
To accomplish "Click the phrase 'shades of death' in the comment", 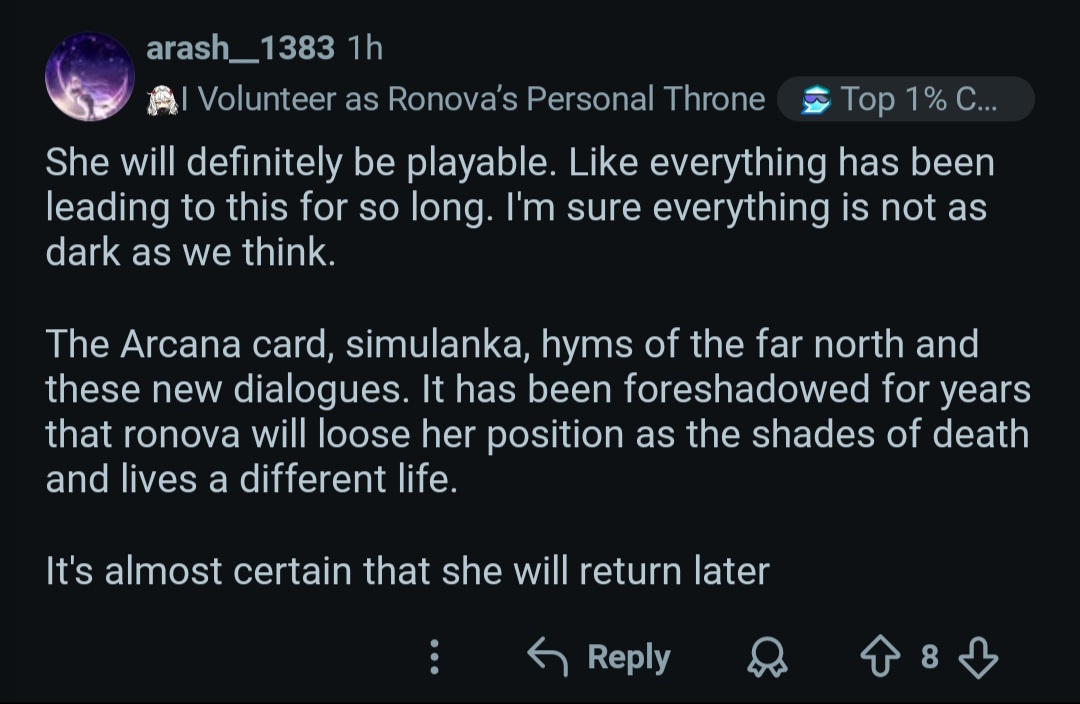I will pos(890,434).
